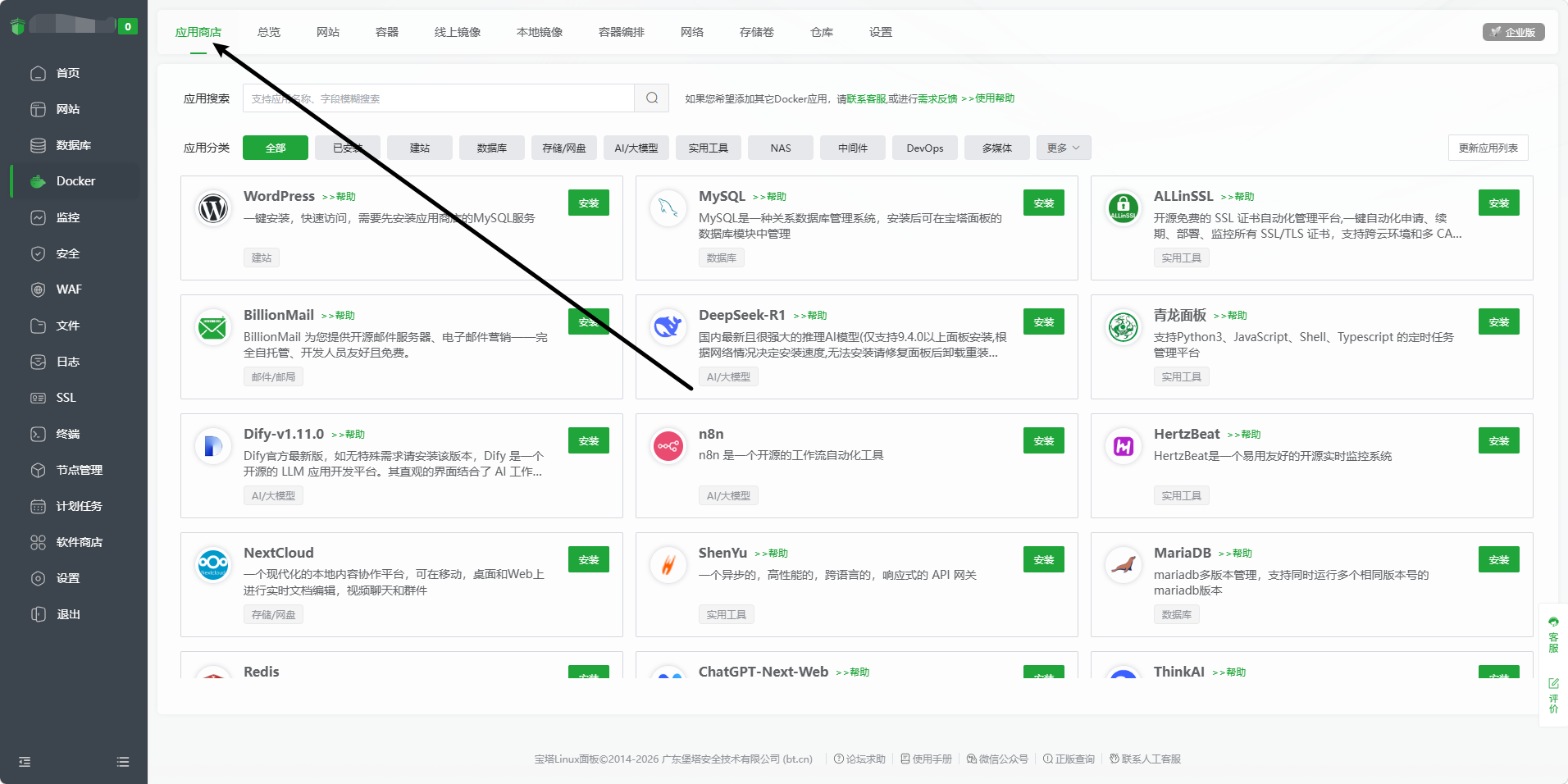Install the MySQL app
Viewport: 1568px width, 784px height.
[x=1044, y=203]
